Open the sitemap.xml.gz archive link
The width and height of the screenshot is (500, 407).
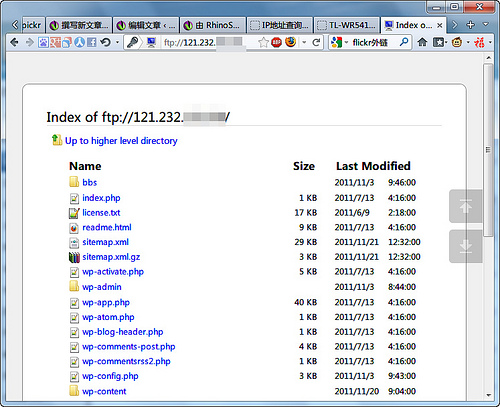[111, 257]
